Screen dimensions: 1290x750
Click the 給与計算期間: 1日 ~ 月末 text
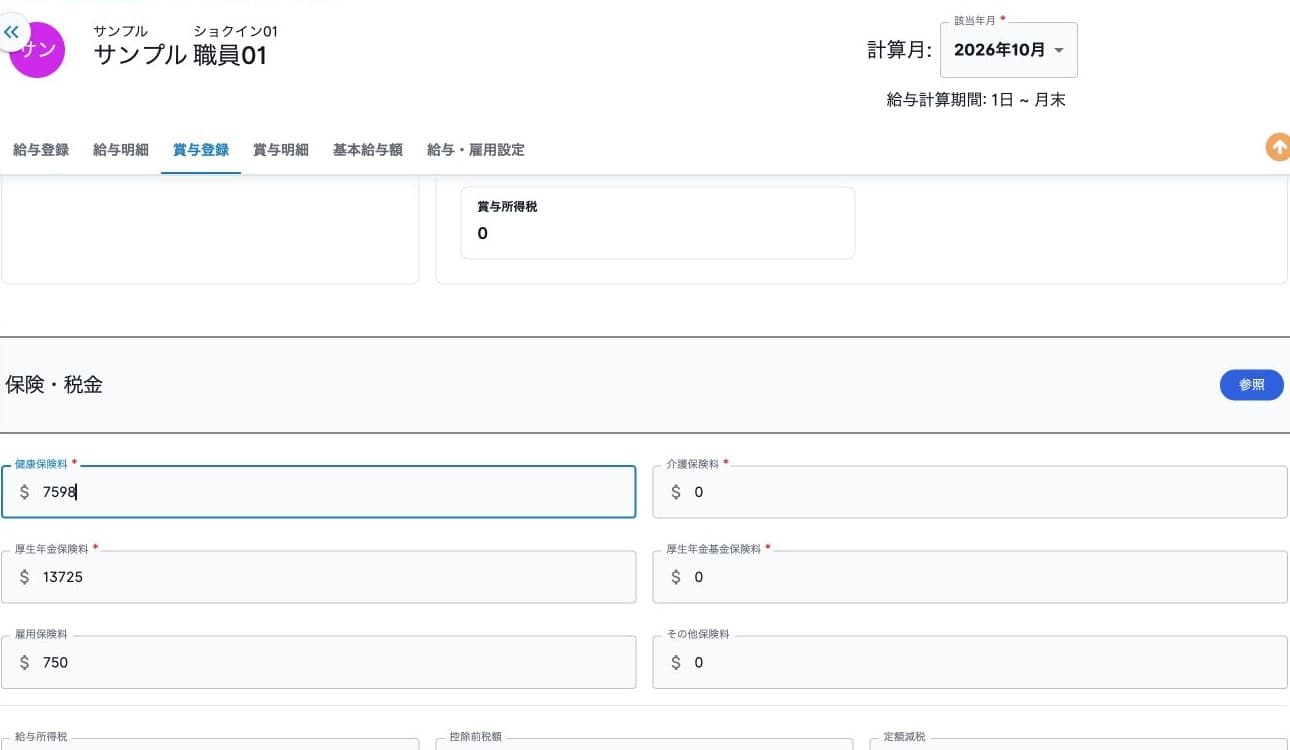[976, 100]
